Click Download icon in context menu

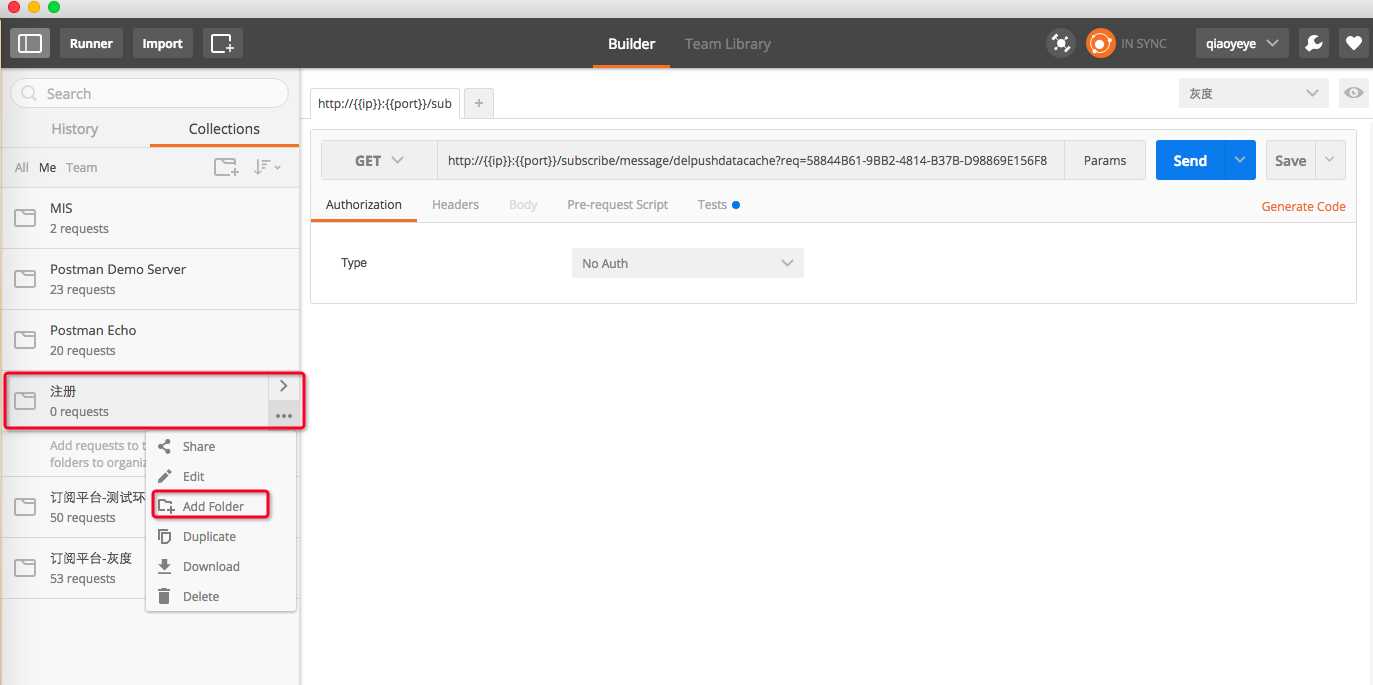click(x=165, y=566)
